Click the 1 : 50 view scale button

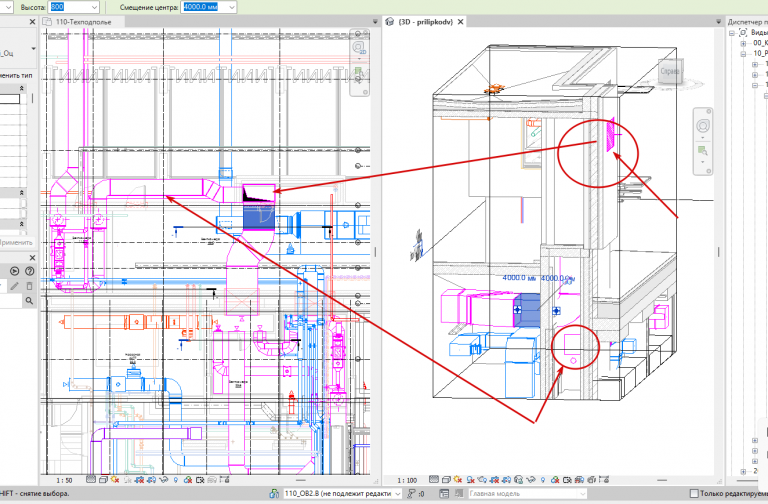[x=64, y=480]
